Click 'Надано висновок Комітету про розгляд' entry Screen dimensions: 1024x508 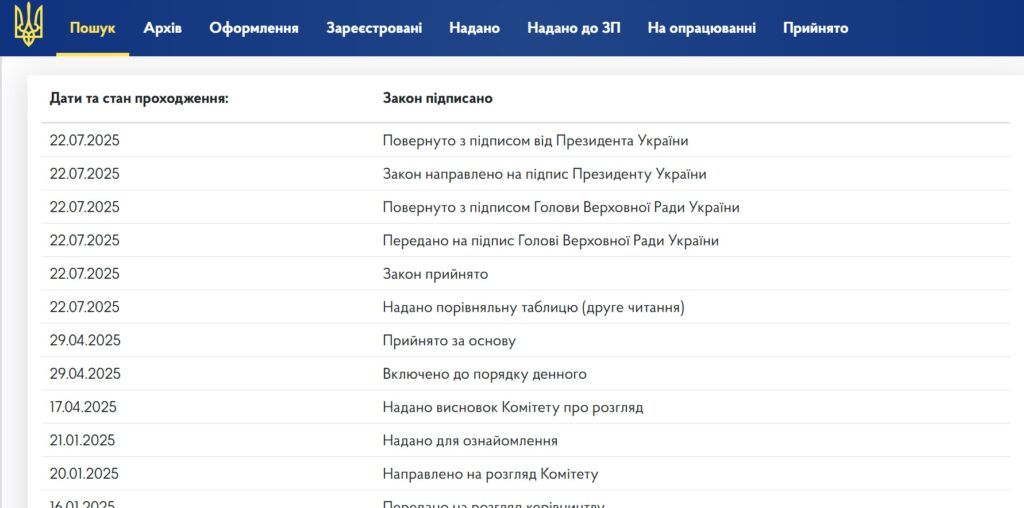click(513, 407)
